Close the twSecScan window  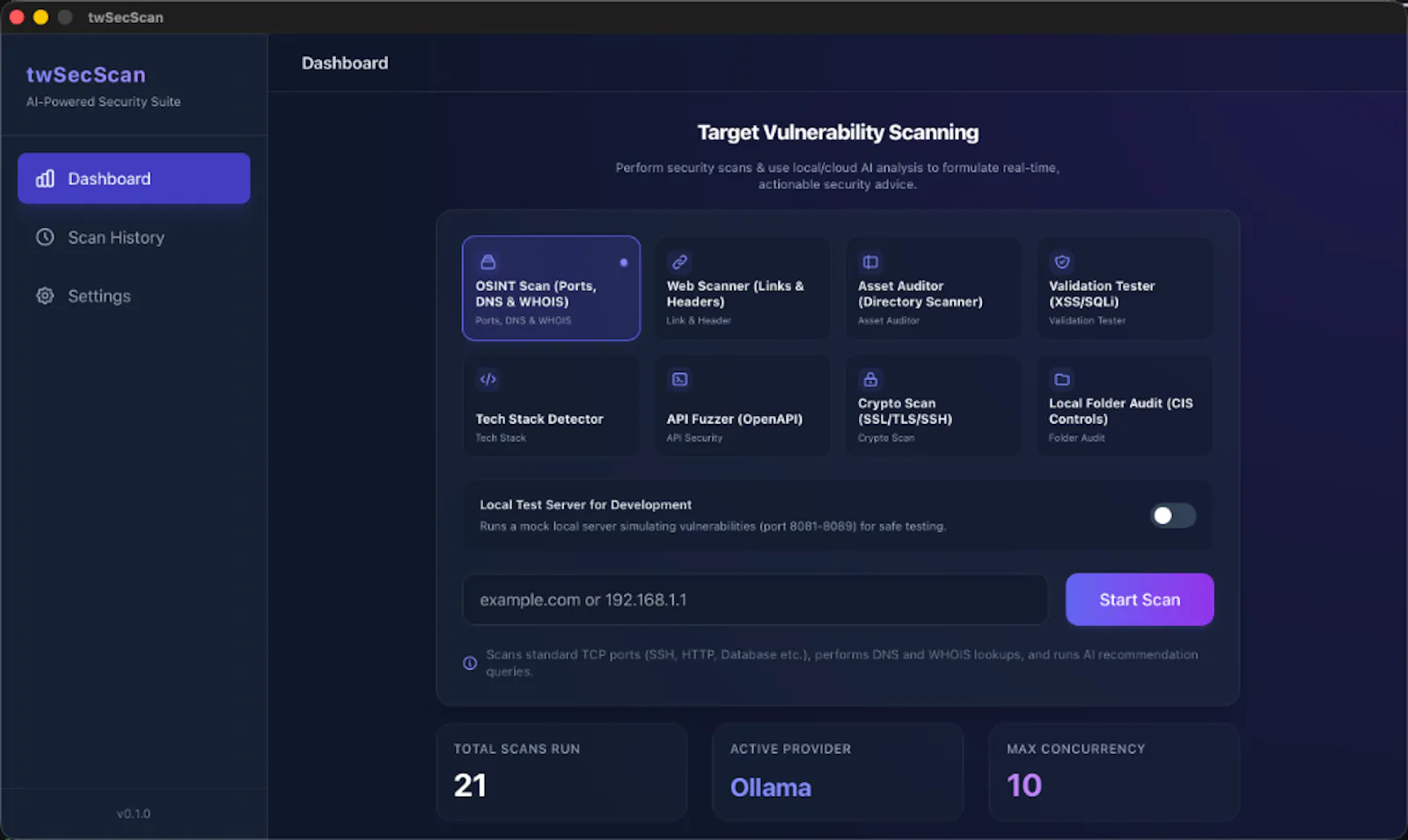[17, 17]
